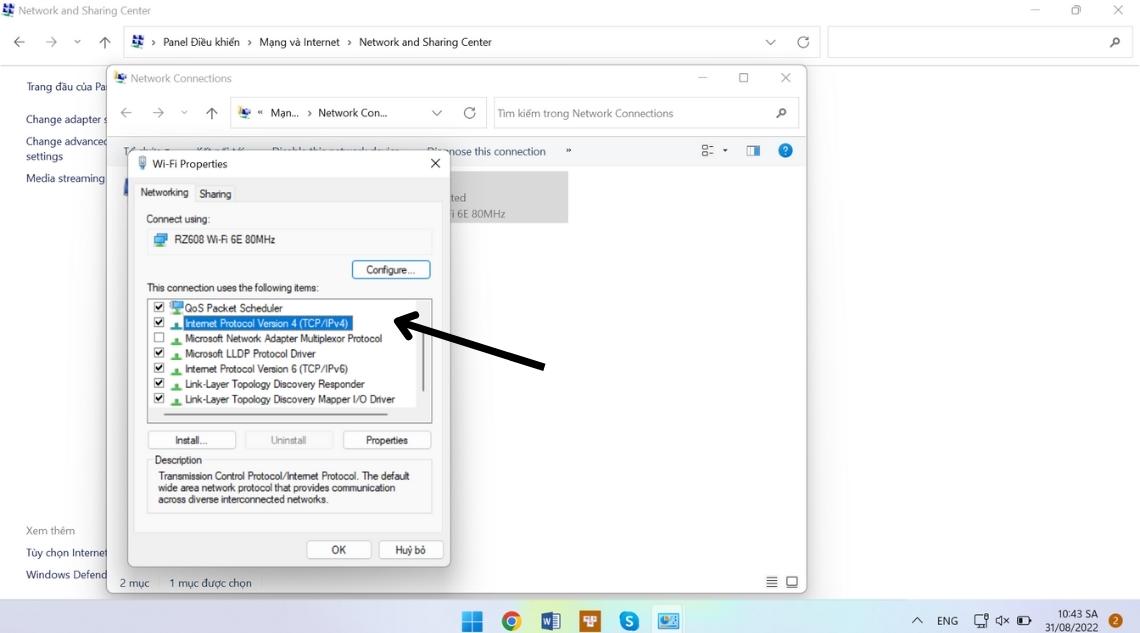The height and width of the screenshot is (633, 1140).
Task: Launch Google Chrome from taskbar
Action: (x=512, y=621)
